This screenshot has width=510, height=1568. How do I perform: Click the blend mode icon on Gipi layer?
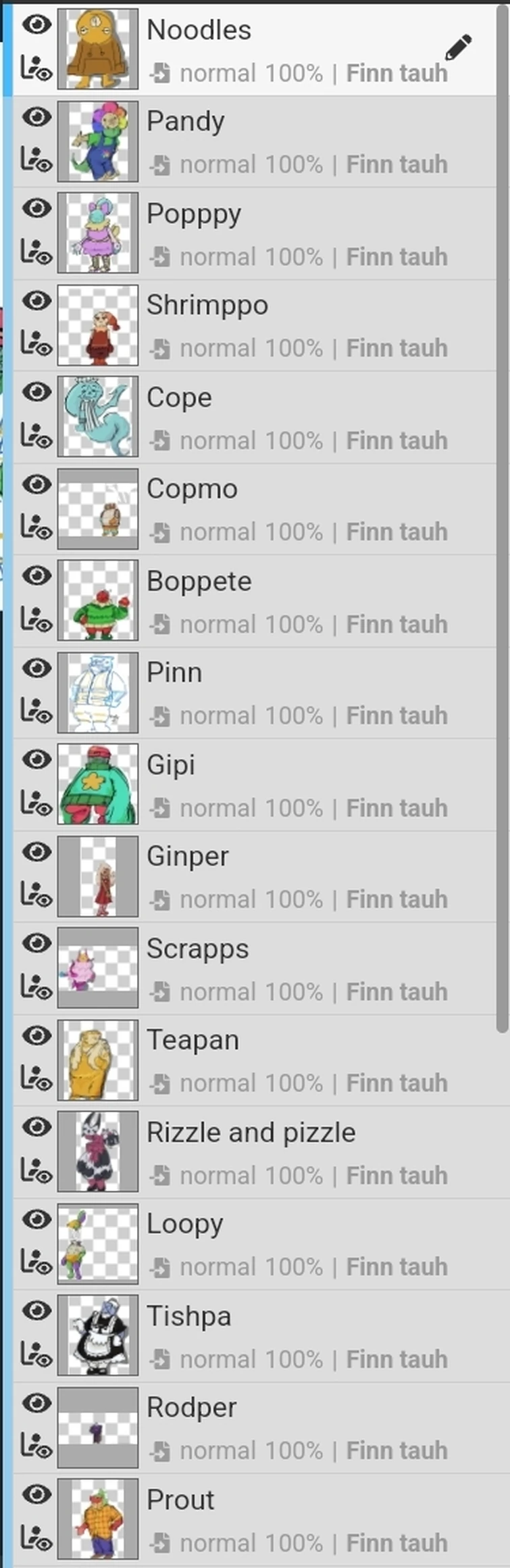coord(160,807)
